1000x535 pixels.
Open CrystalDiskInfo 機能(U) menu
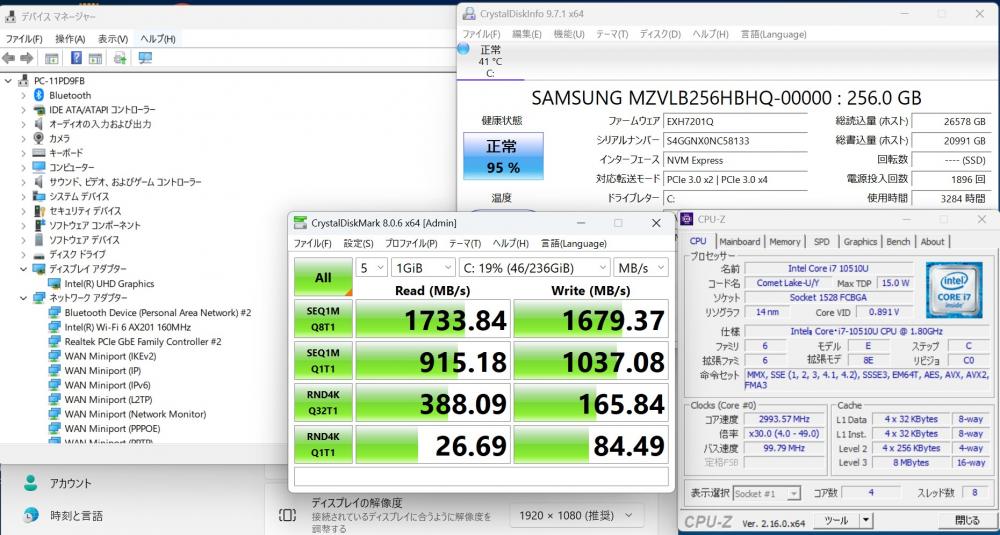[x=569, y=34]
